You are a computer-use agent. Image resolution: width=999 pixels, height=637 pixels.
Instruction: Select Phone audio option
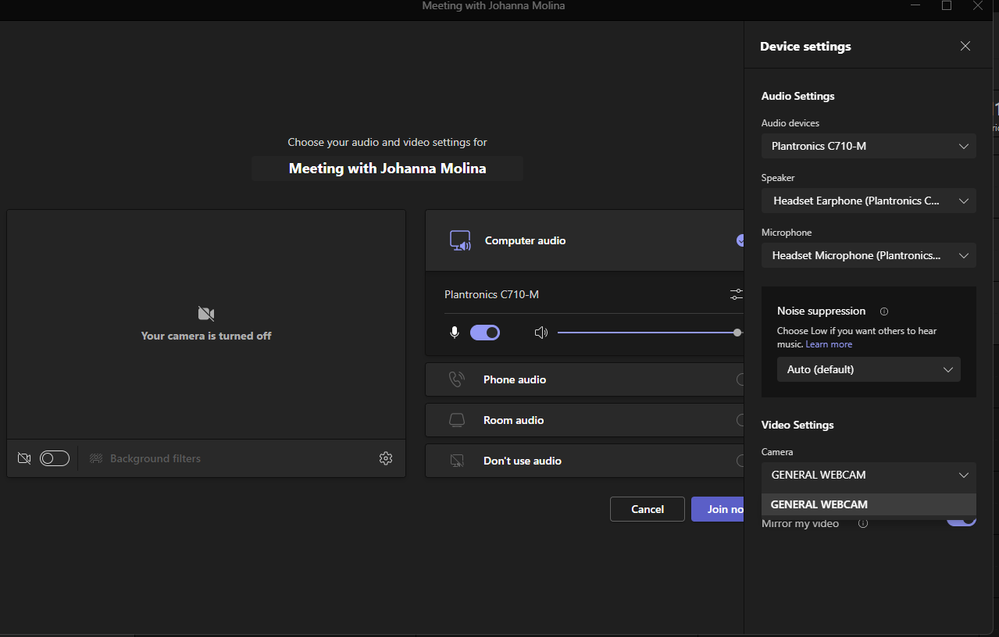point(585,380)
